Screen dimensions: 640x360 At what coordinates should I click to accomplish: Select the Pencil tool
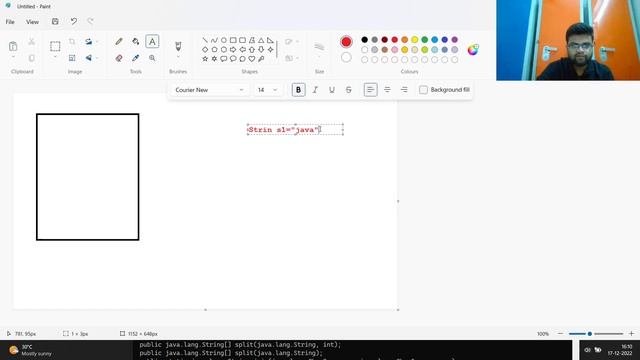pos(119,41)
